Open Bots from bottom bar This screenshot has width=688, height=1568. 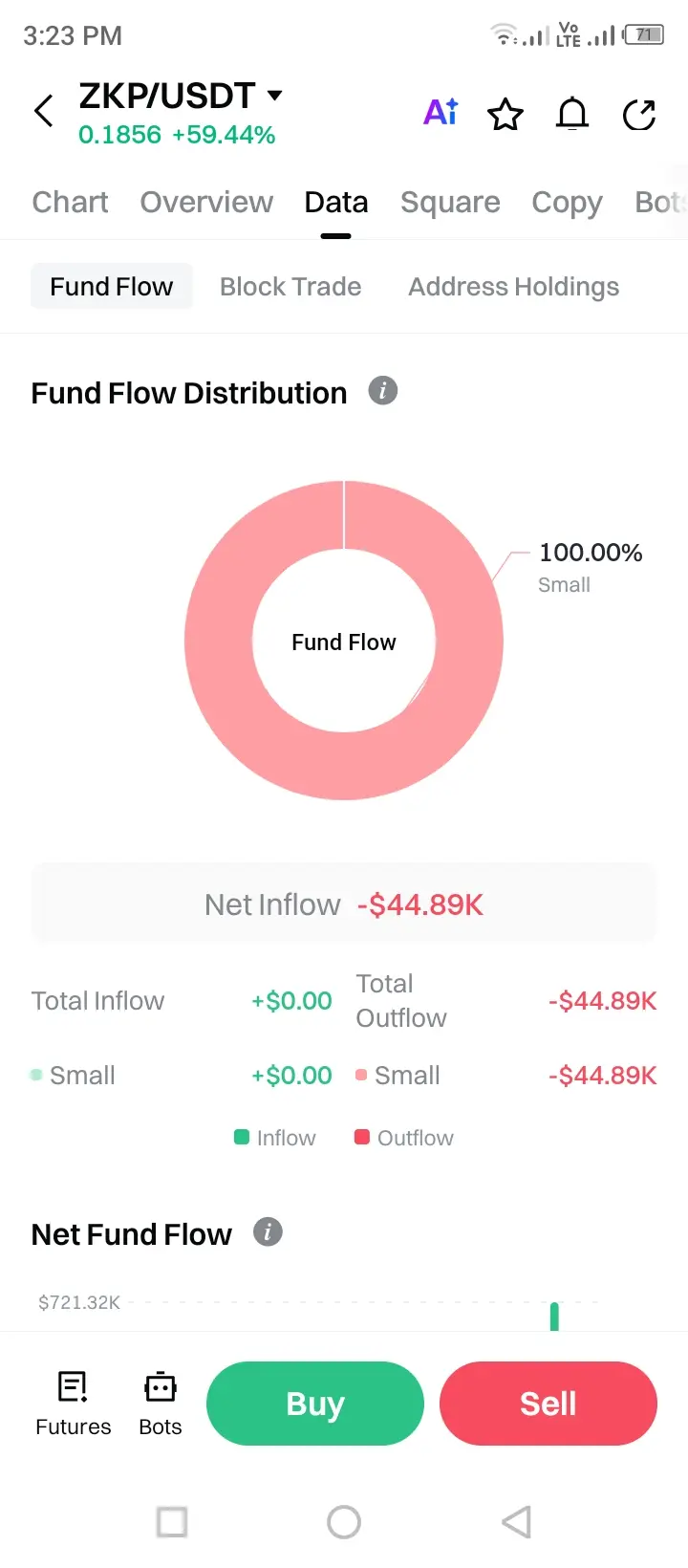click(160, 1403)
